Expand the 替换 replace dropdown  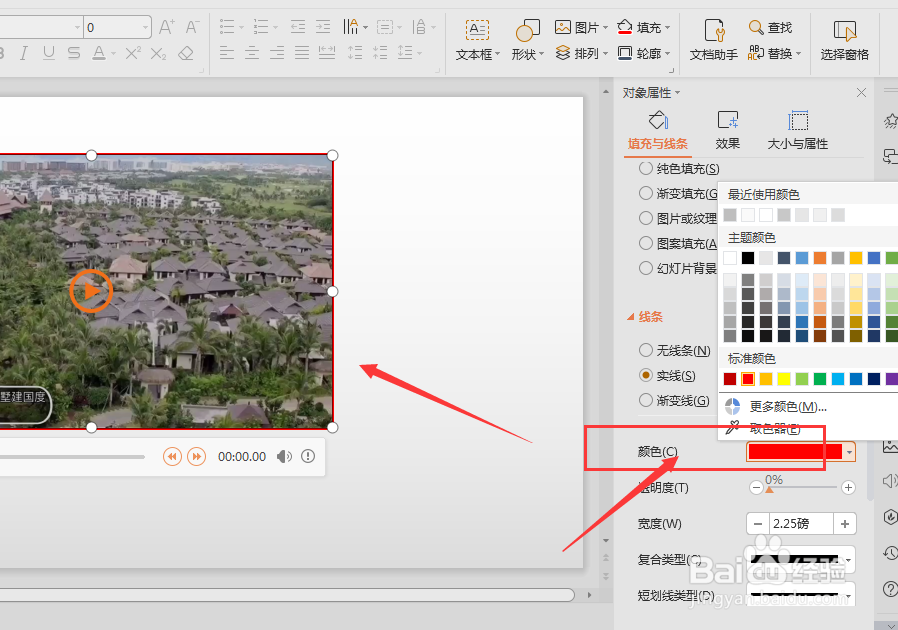pos(798,54)
